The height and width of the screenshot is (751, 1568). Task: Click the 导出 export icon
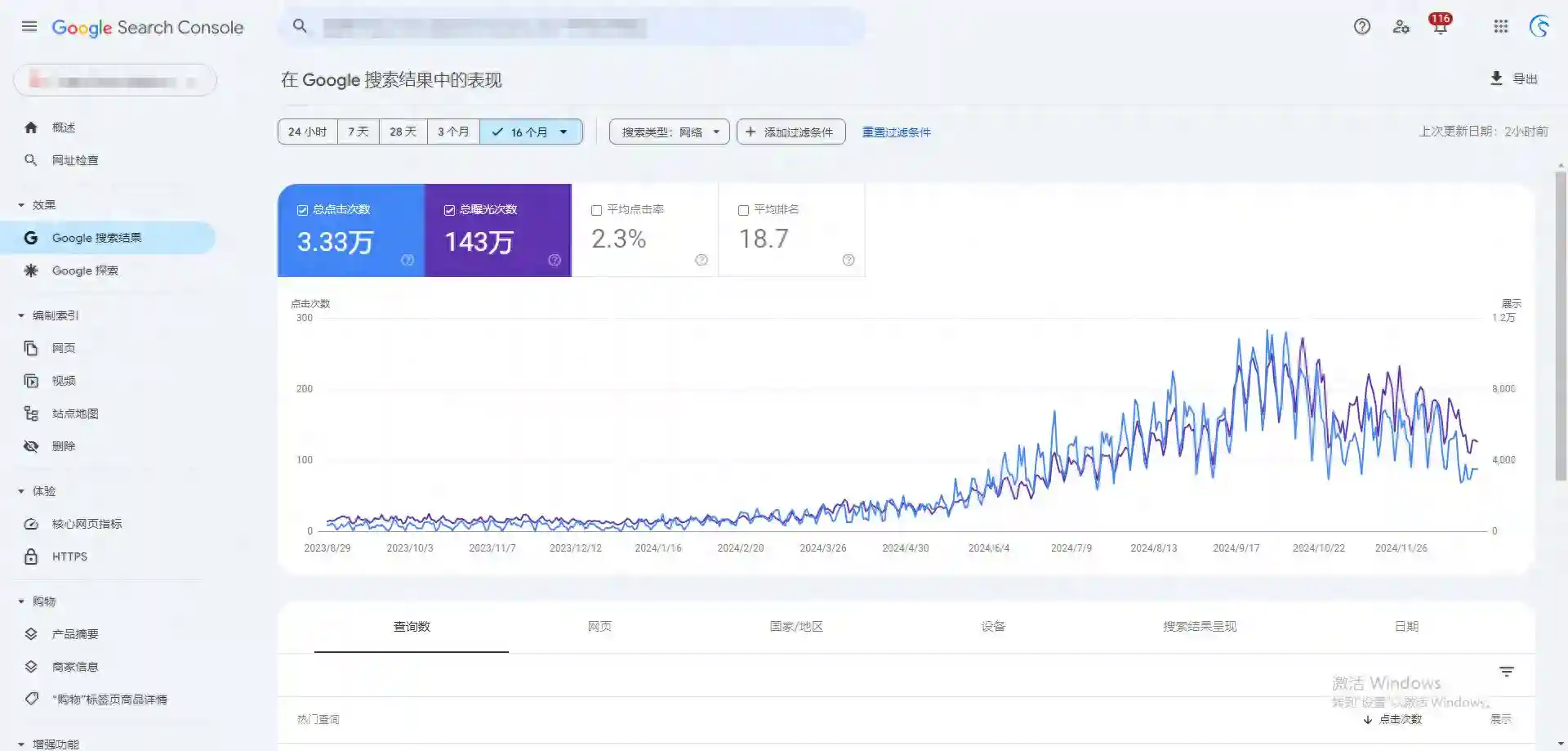pyautogui.click(x=1496, y=78)
